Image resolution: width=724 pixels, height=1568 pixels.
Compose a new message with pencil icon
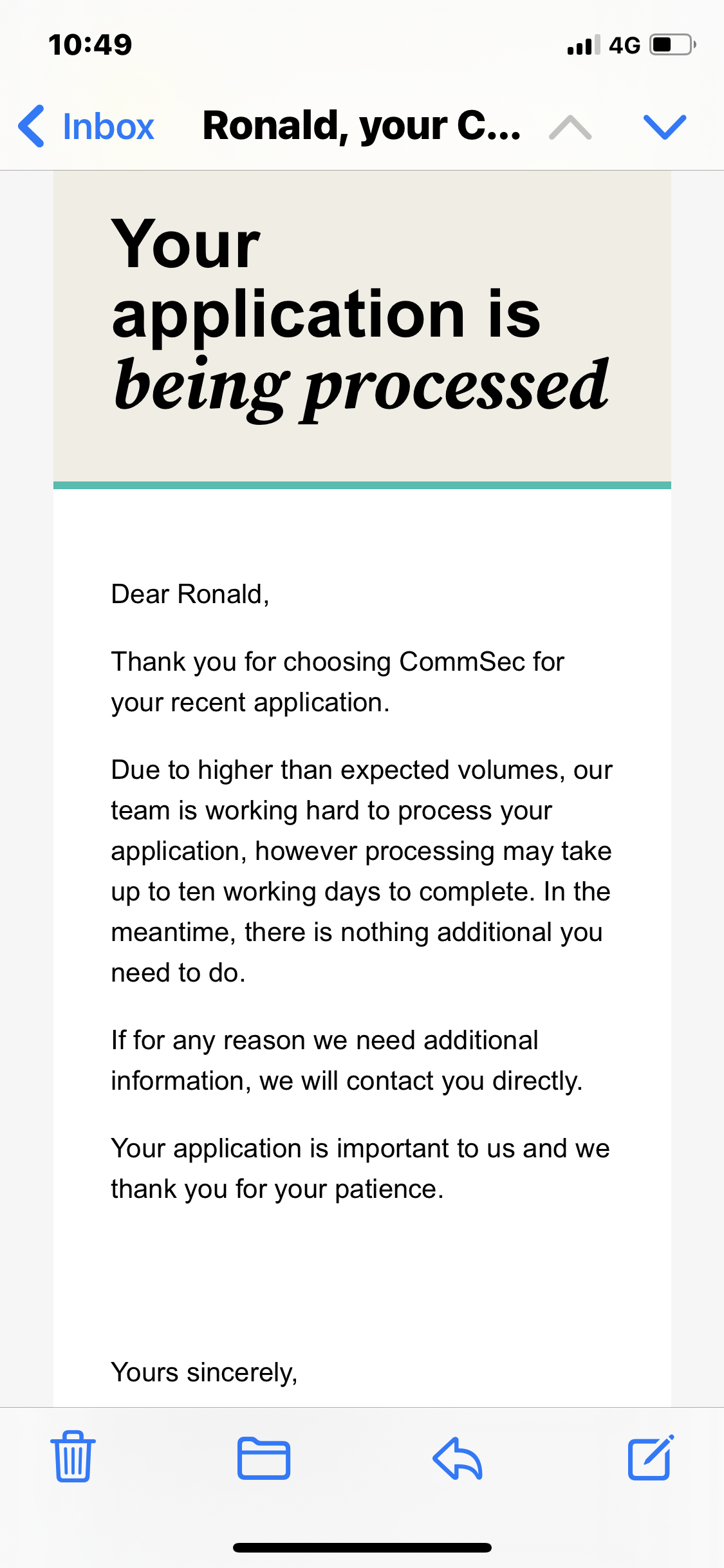[x=651, y=1457]
